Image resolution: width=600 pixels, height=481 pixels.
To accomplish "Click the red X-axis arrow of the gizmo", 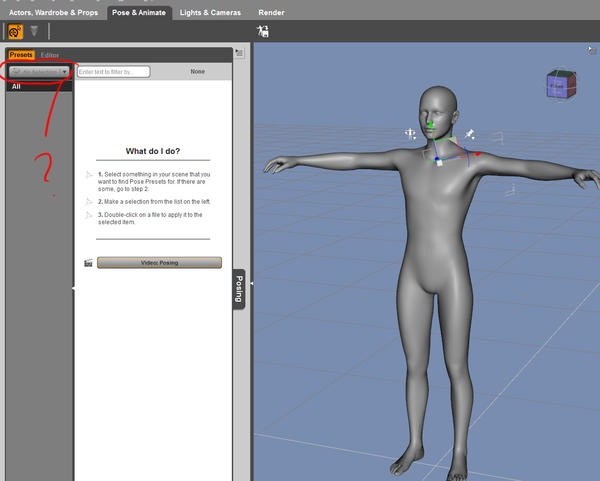I will pos(477,154).
